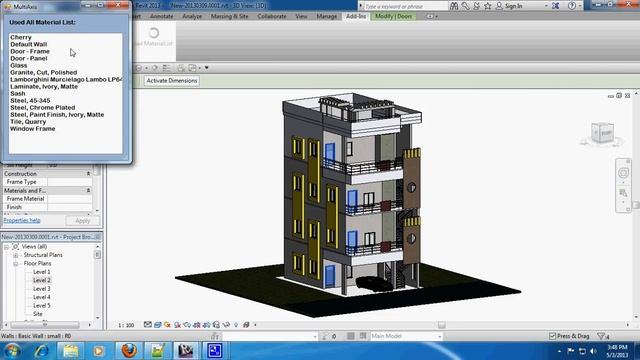This screenshot has height=360, width=640.
Task: Open the Main Model design options dropdown
Action: pyautogui.click(x=440, y=336)
